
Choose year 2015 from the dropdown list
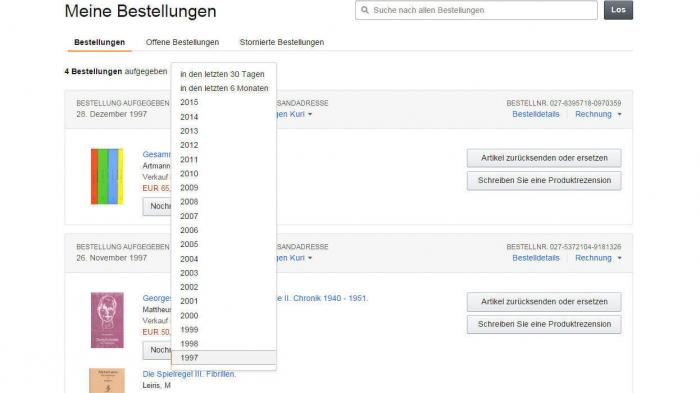tap(224, 102)
